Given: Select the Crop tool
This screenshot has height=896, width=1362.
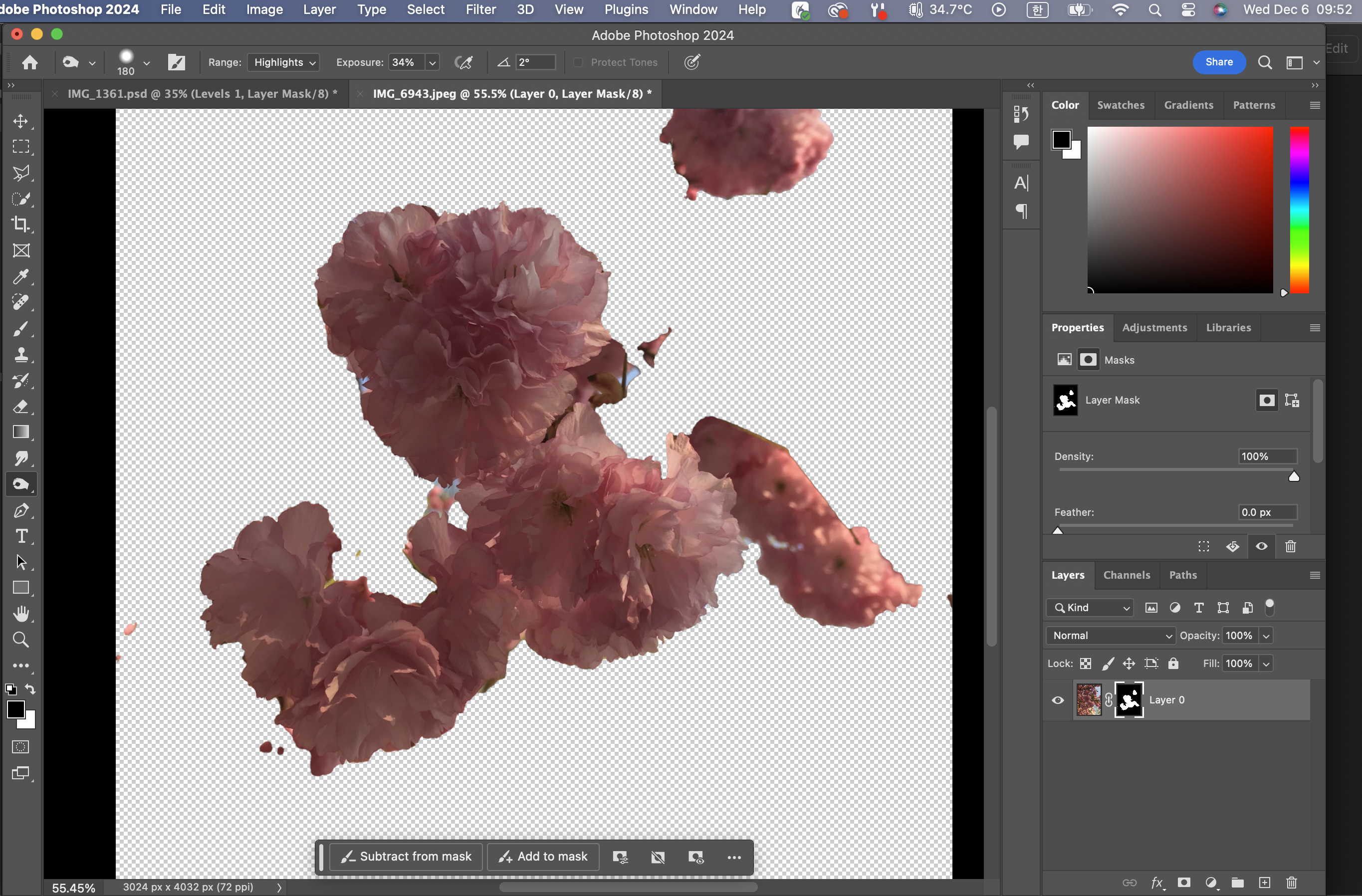Looking at the screenshot, I should point(21,224).
